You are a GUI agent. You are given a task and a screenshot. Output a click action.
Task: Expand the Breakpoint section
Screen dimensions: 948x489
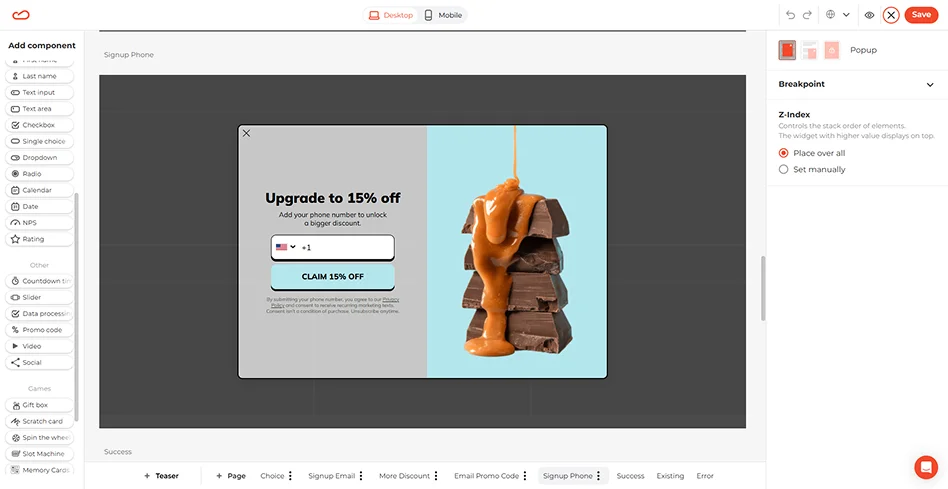click(929, 85)
